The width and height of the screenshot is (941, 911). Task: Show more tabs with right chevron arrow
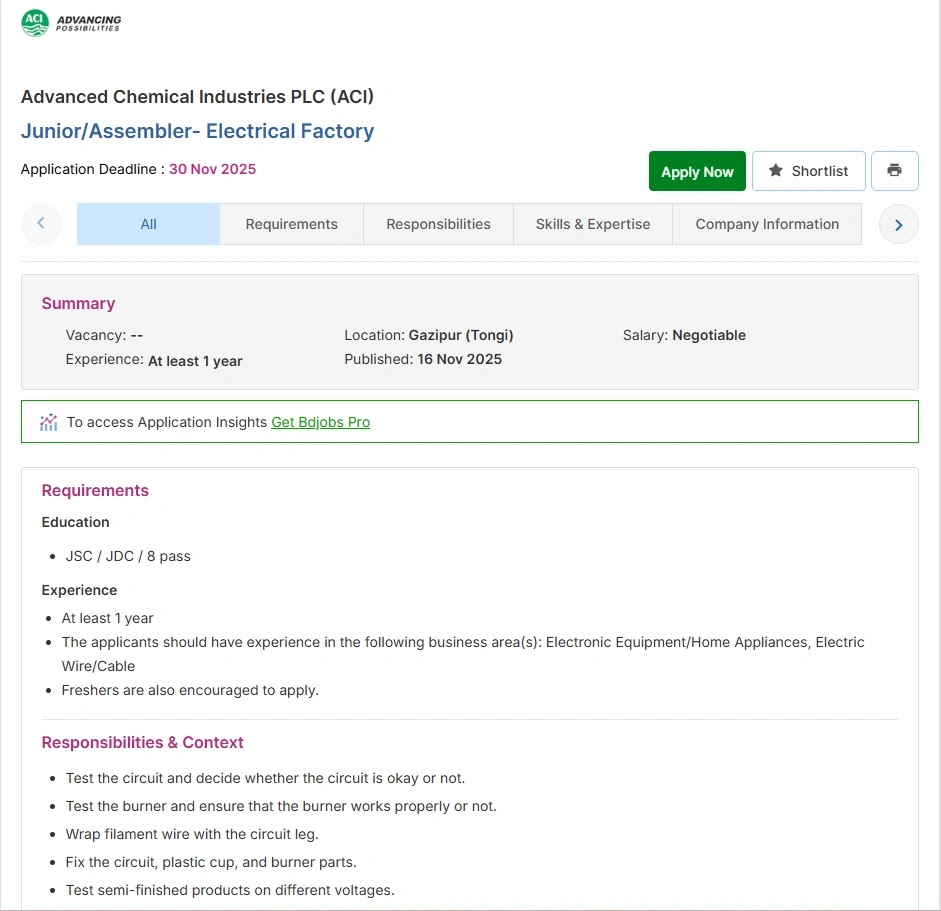pos(898,224)
